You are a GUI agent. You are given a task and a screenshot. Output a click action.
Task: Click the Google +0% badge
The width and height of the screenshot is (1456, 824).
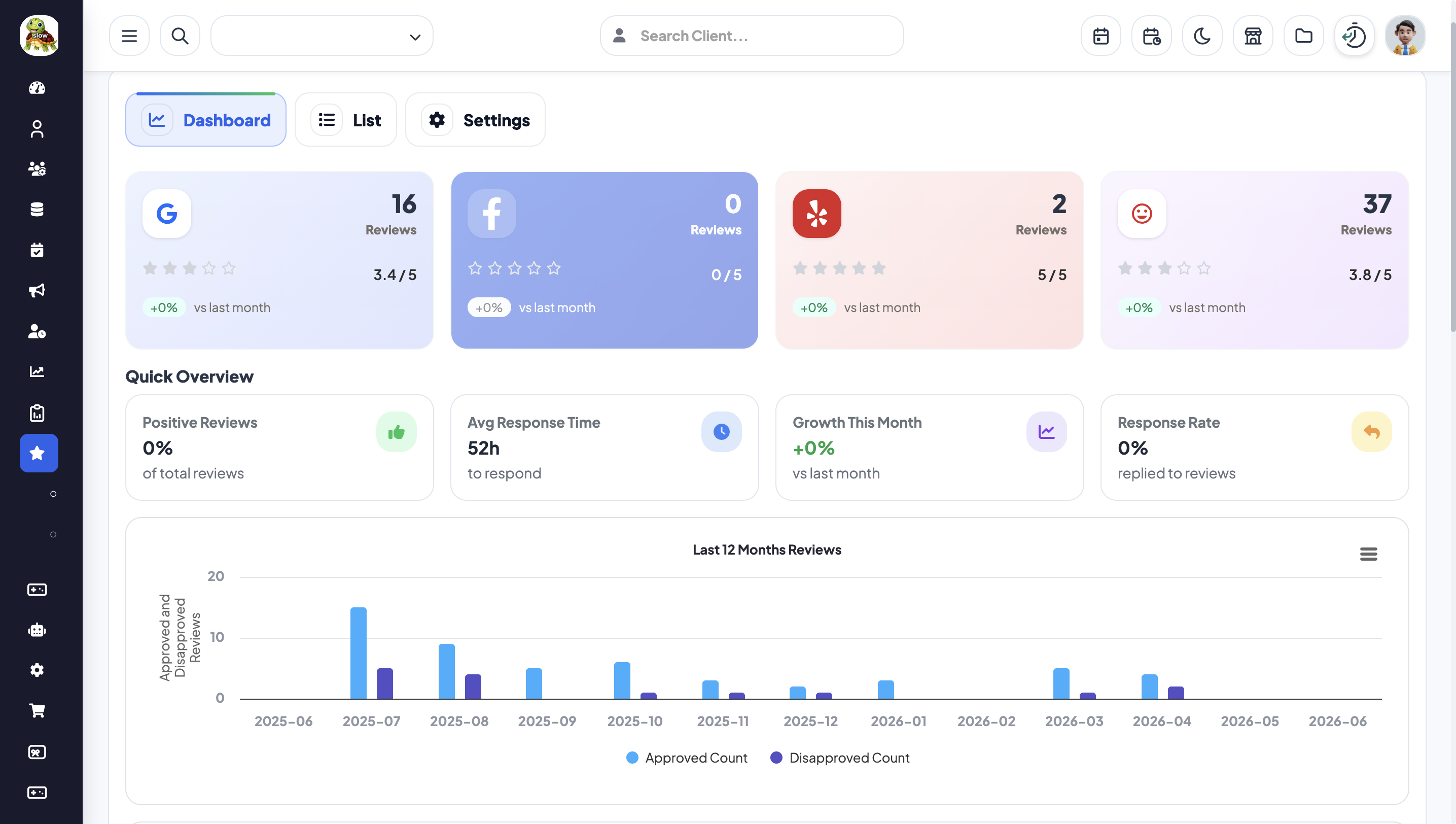click(164, 307)
